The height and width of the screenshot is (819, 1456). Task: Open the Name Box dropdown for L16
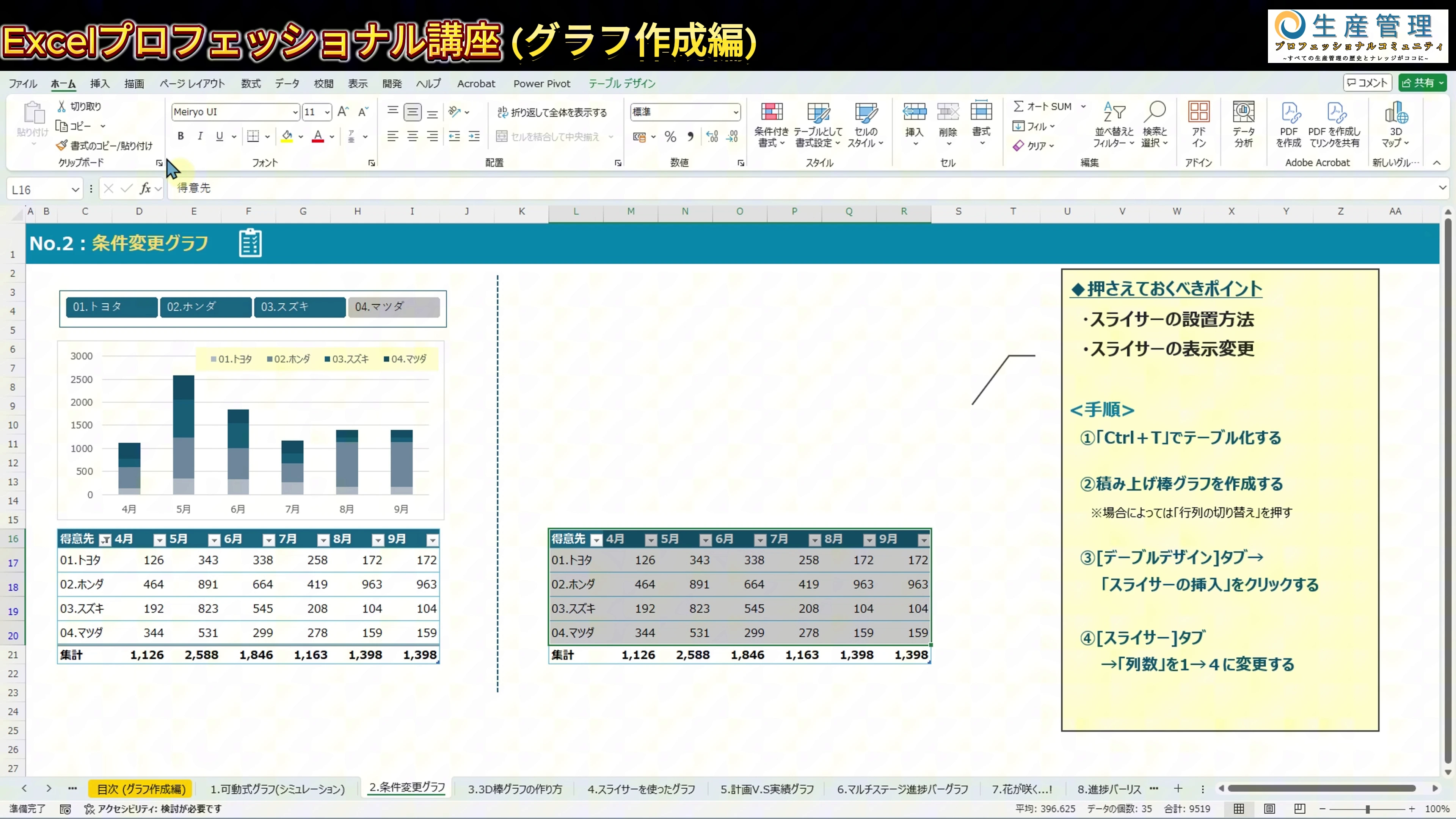tap(75, 190)
